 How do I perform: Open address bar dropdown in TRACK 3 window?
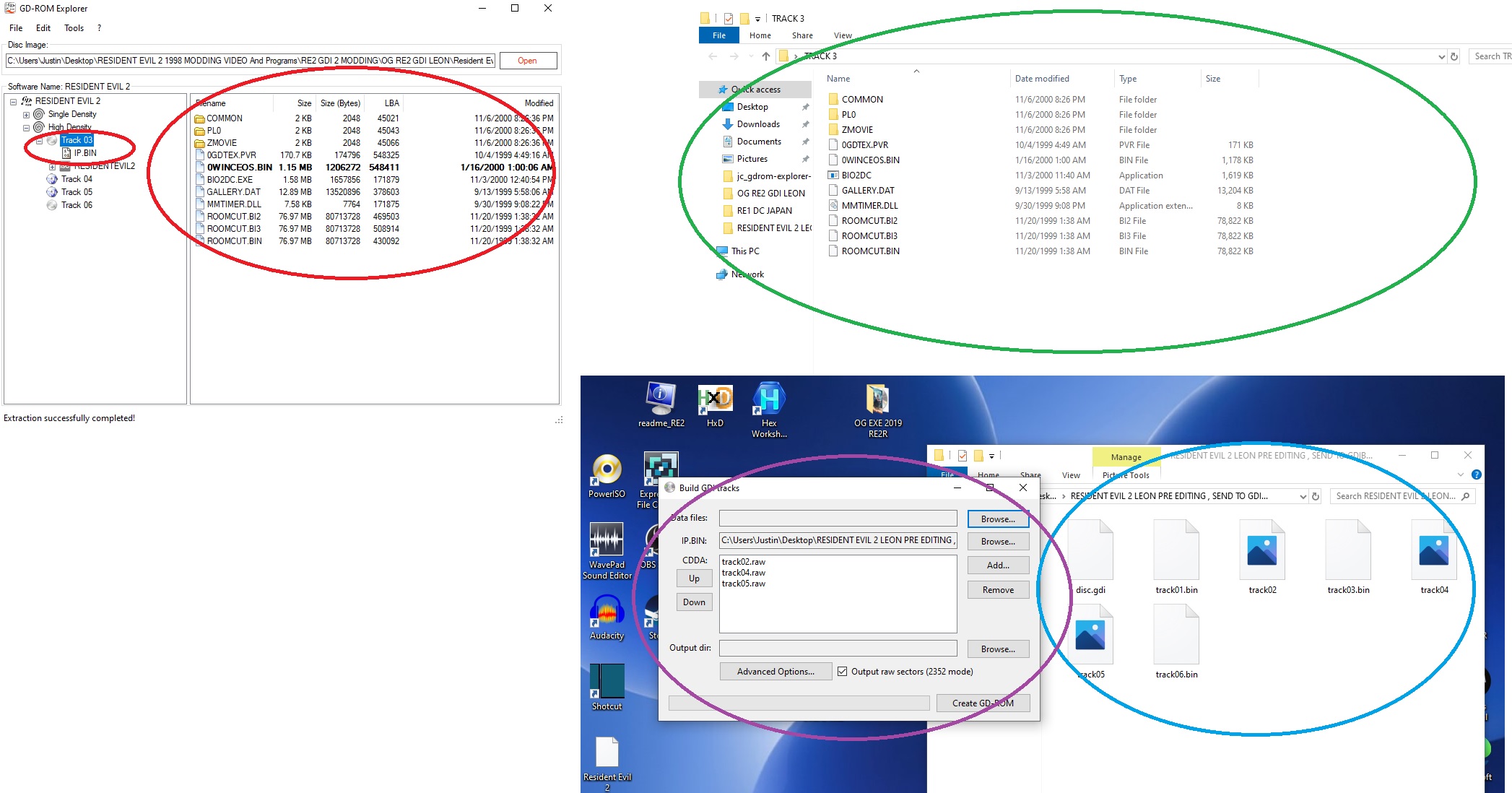point(1441,56)
